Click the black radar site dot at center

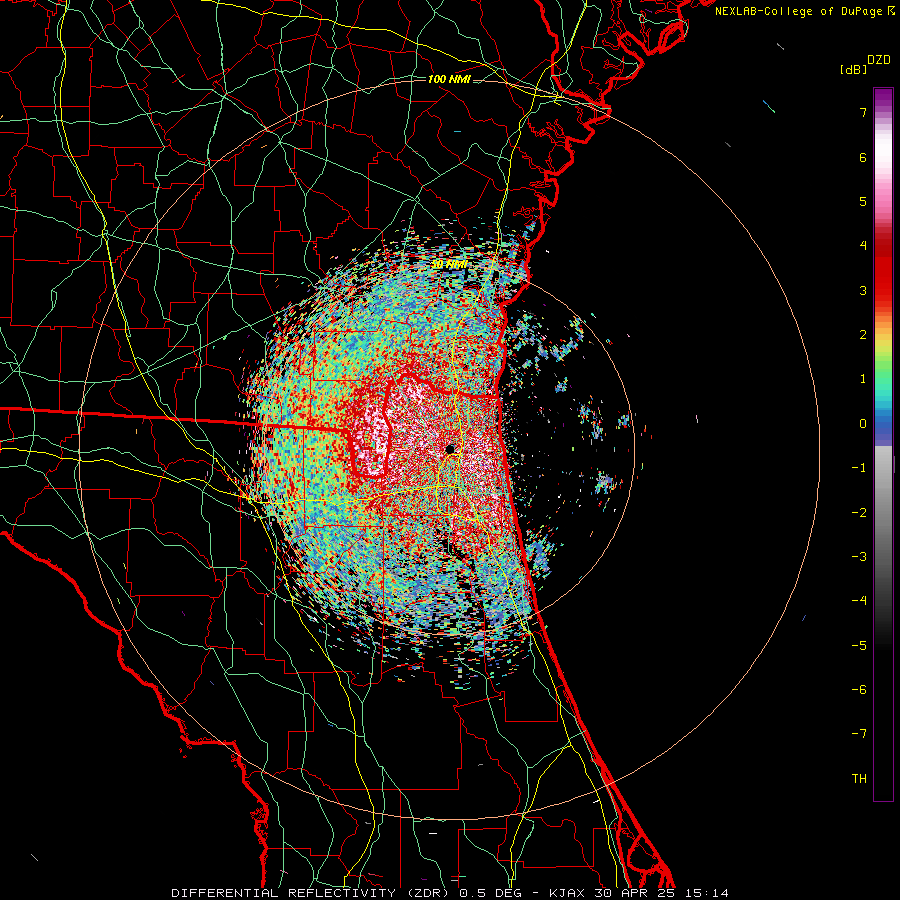(450, 449)
